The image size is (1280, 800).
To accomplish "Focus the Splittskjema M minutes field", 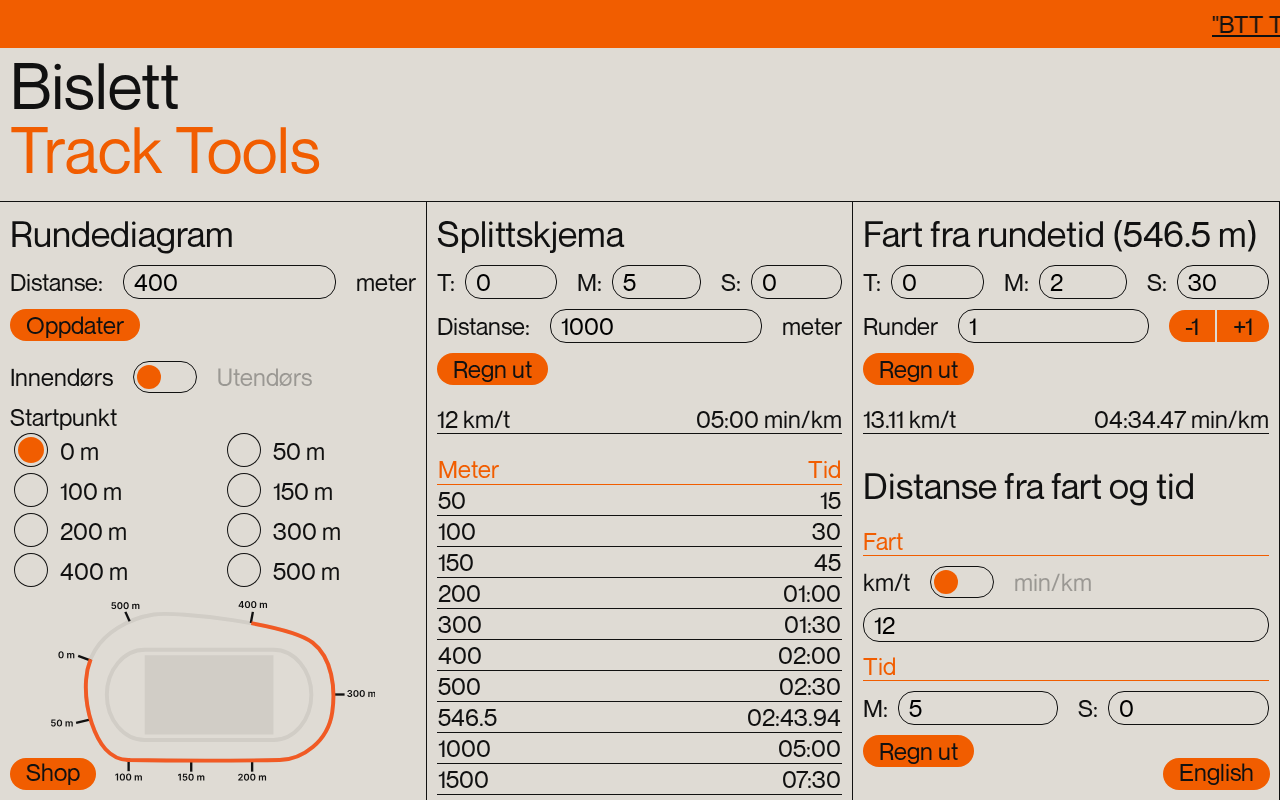I will click(x=656, y=282).
